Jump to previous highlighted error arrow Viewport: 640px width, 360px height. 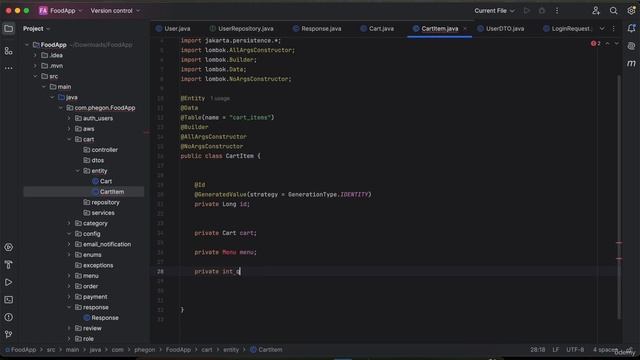607,43
